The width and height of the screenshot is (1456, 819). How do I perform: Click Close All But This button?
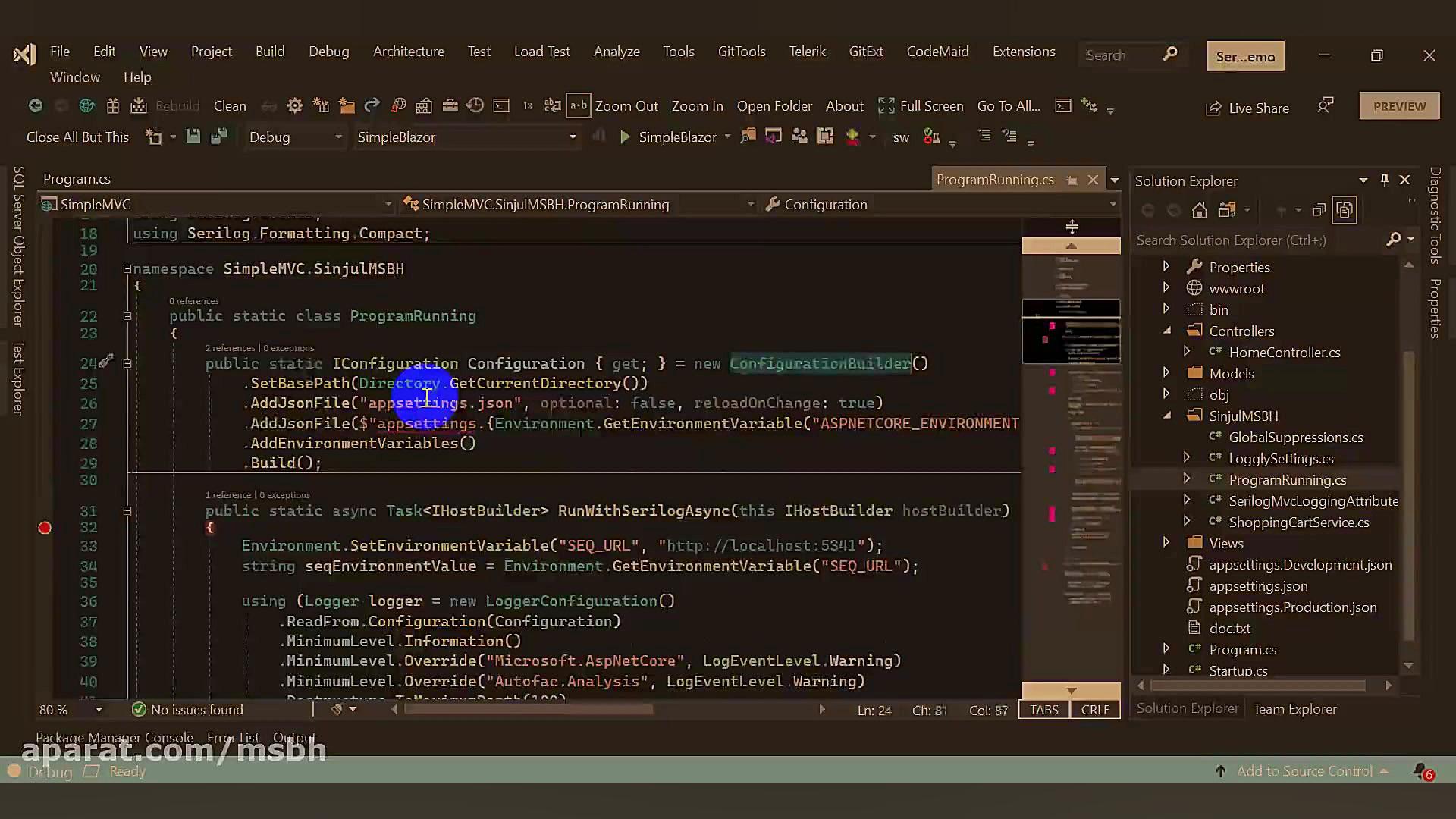coord(77,137)
